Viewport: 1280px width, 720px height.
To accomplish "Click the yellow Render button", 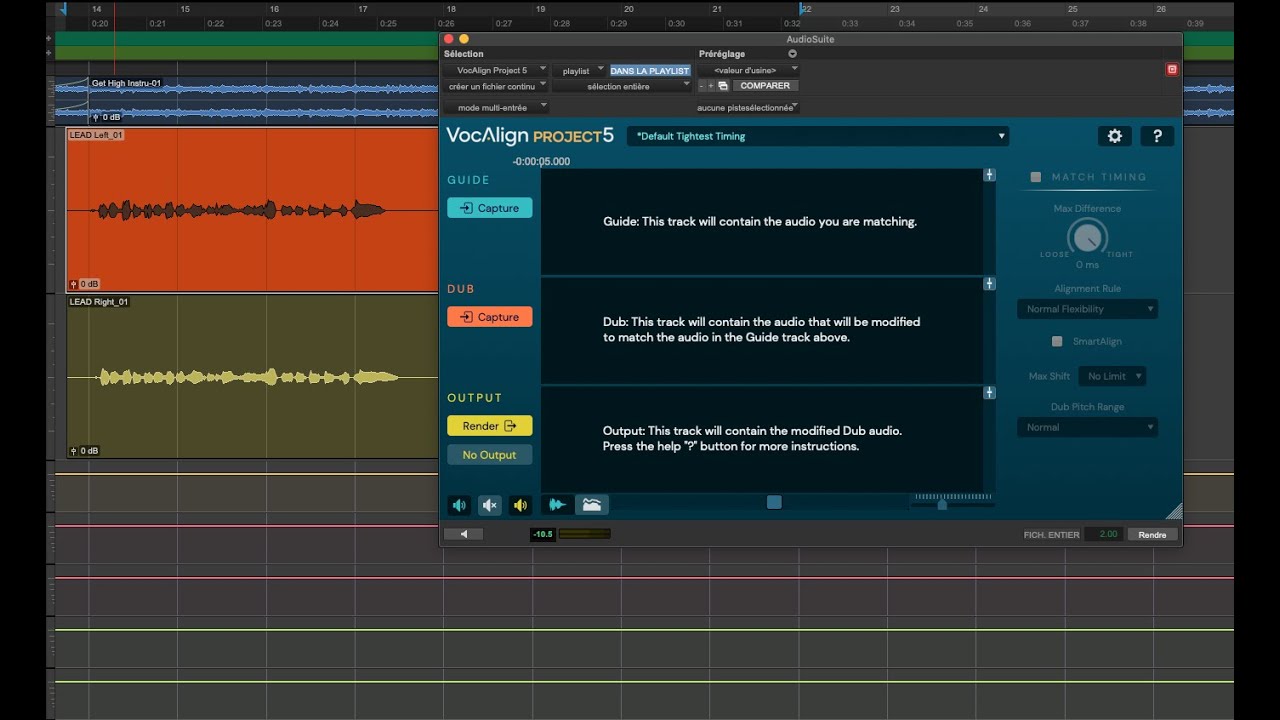I will point(490,426).
